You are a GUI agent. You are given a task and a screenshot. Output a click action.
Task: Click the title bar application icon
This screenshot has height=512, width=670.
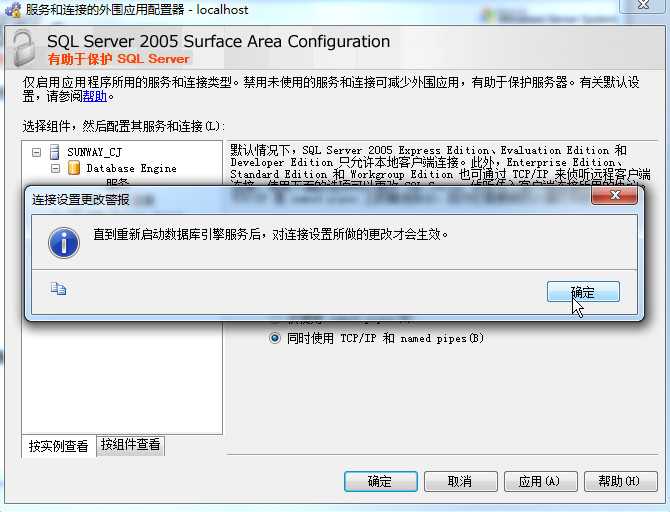coord(13,9)
